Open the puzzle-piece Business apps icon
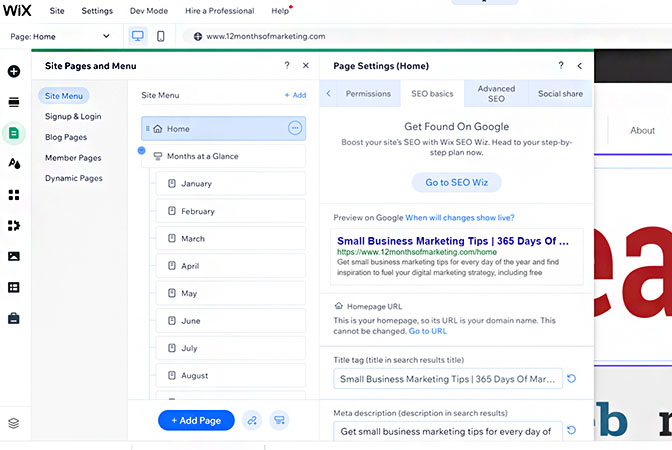This screenshot has width=672, height=450. (x=14, y=225)
